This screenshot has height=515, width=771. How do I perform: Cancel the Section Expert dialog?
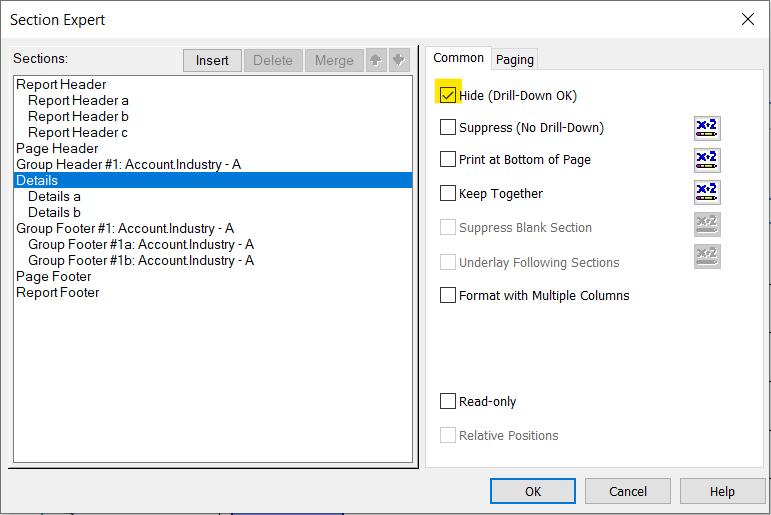[628, 491]
